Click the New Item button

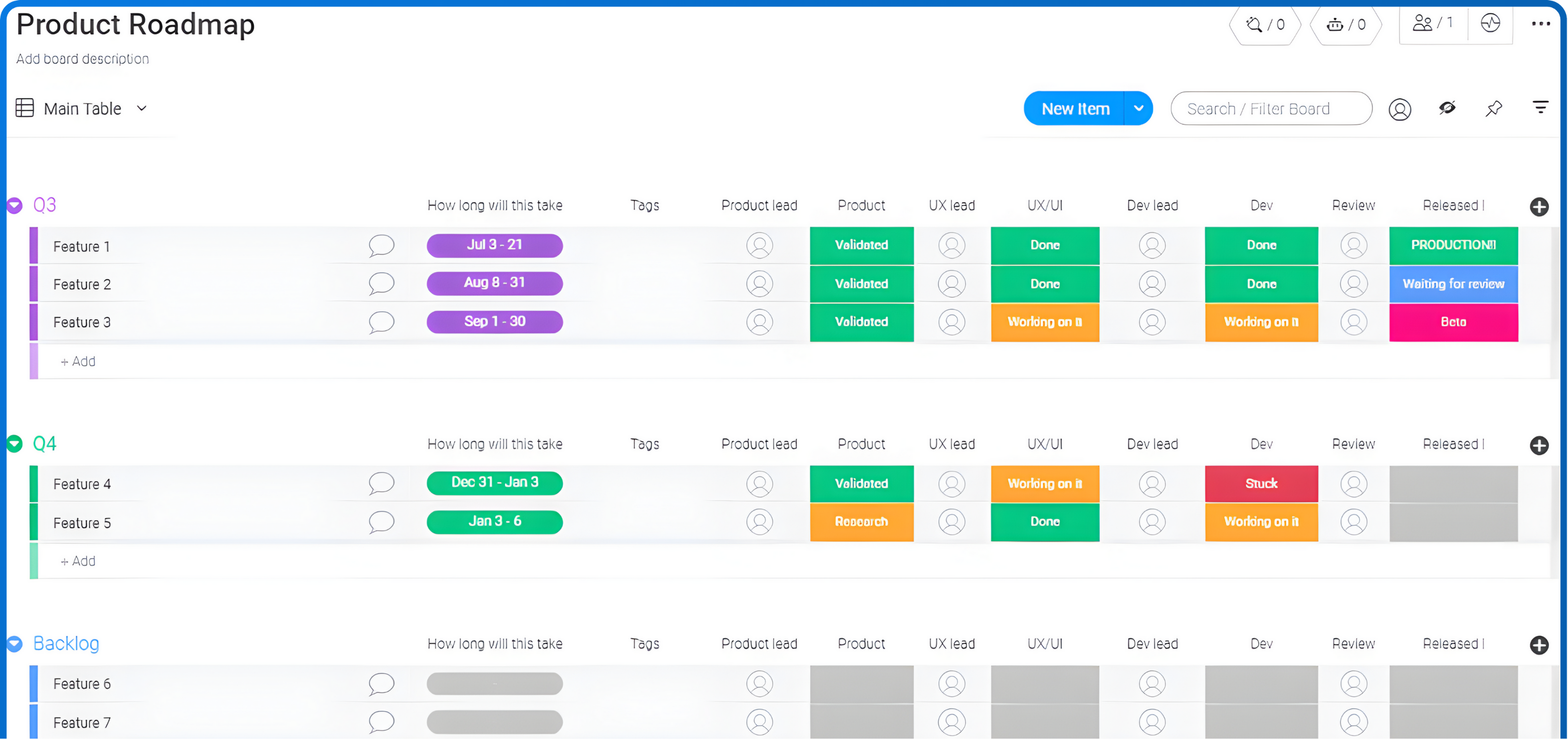pos(1075,108)
